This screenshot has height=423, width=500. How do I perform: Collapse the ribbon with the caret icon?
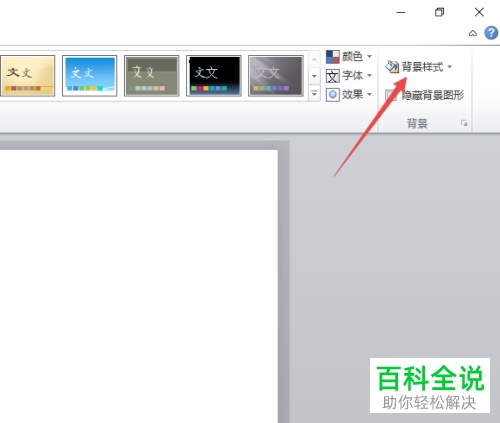[473, 33]
